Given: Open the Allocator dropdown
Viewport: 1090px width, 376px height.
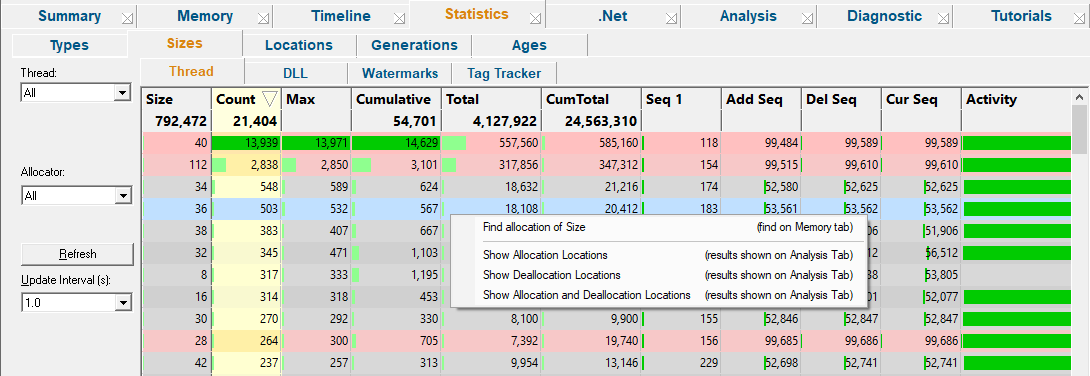Looking at the screenshot, I should [x=122, y=196].
